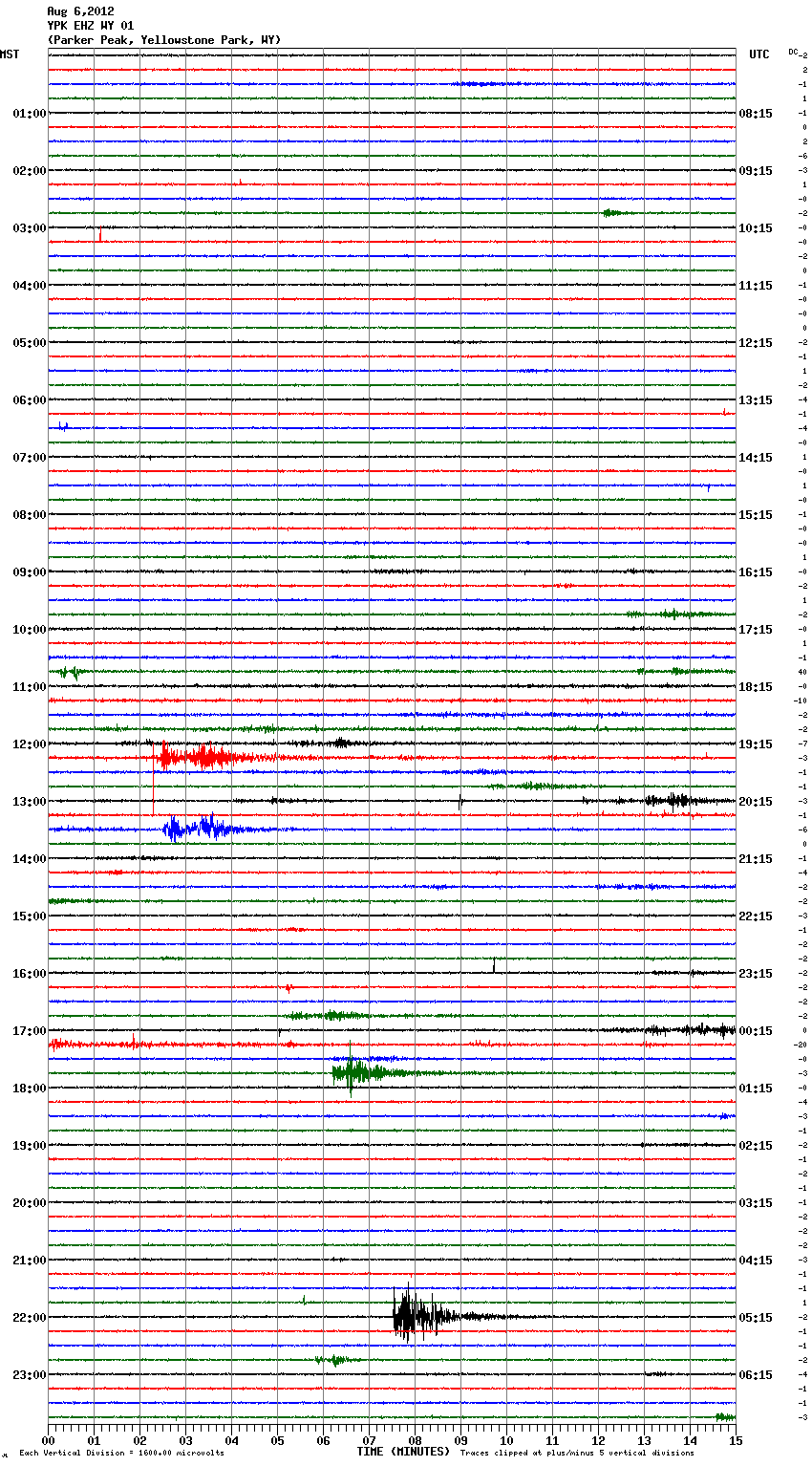Click the 19:15 UTC time label

pyautogui.click(x=756, y=744)
